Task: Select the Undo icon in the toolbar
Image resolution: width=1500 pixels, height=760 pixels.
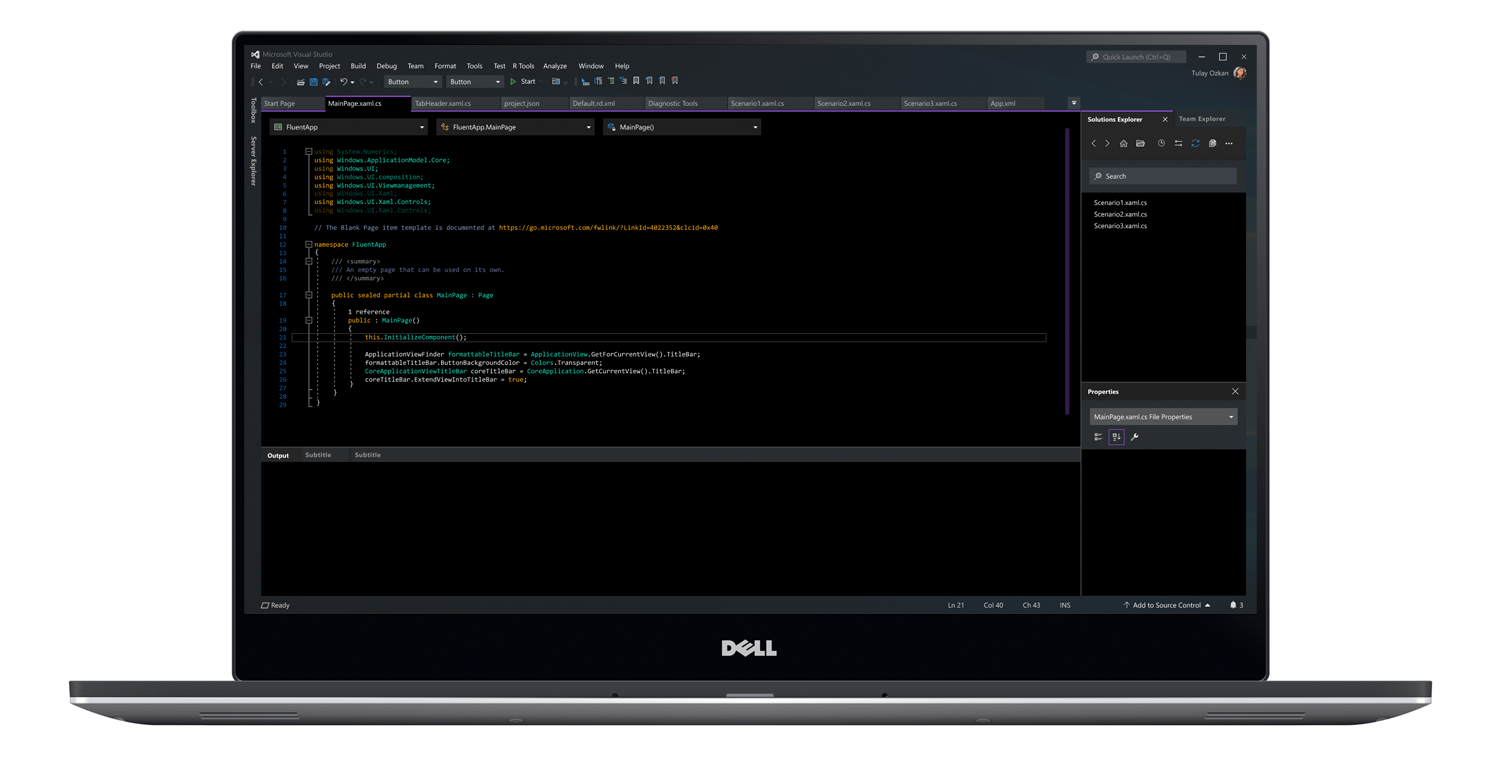Action: [342, 81]
